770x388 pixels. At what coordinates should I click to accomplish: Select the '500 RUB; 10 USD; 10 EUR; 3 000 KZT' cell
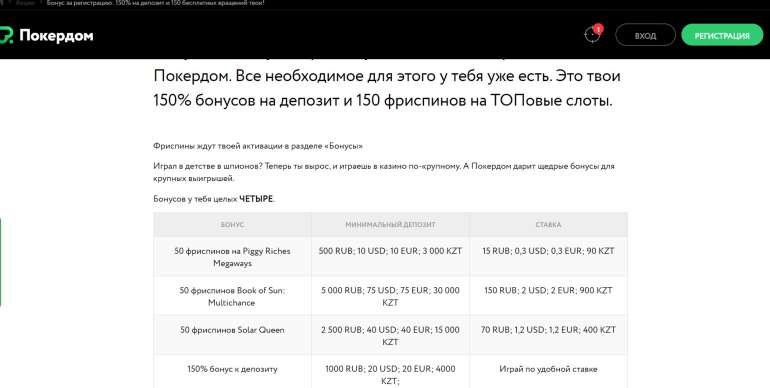tap(390, 257)
